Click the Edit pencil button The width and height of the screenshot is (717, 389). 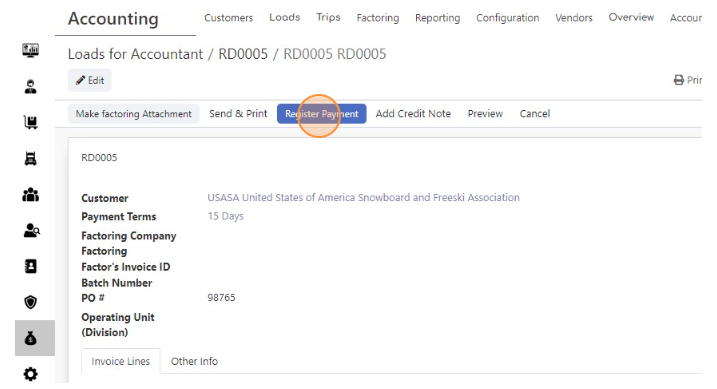[90, 80]
